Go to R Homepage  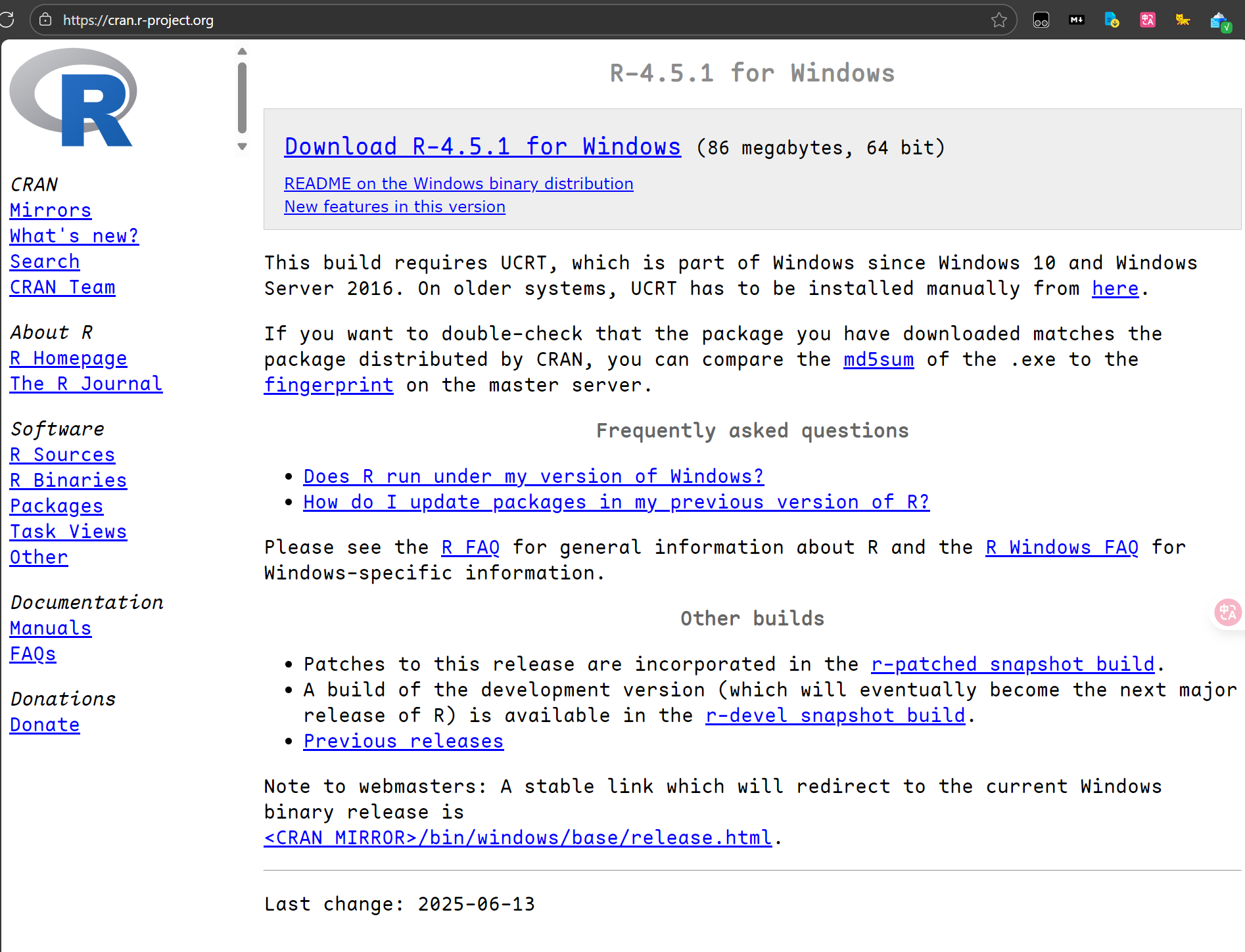[68, 358]
